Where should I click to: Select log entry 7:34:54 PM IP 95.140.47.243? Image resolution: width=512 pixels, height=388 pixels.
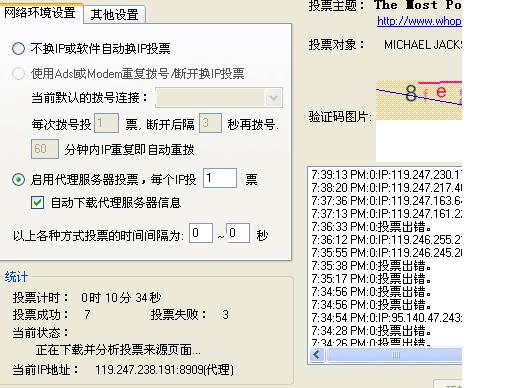coord(387,318)
